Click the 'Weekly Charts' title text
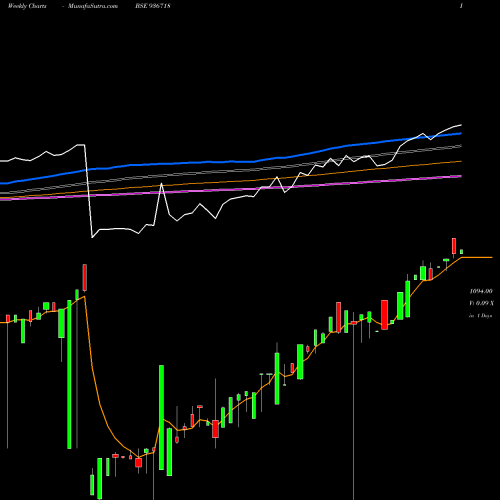The image size is (500, 500). click(x=27, y=6)
